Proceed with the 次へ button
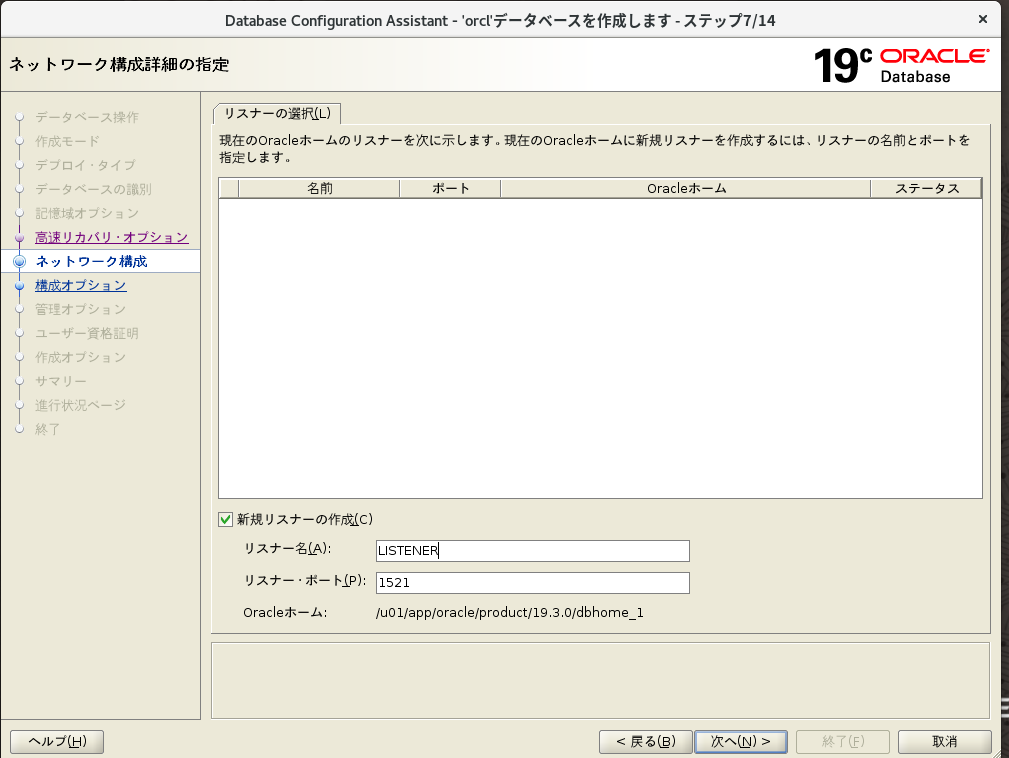 [740, 741]
